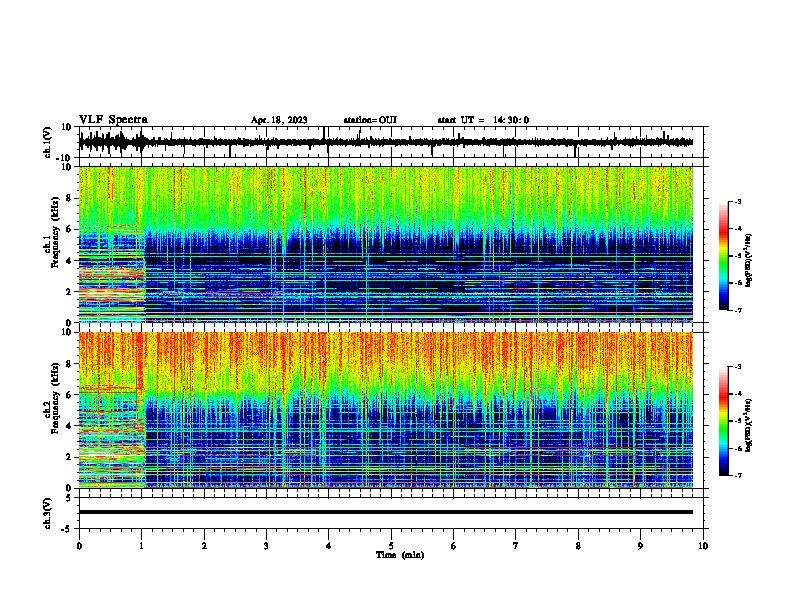
Task: Click time axis tick label '9'
Action: pos(640,546)
